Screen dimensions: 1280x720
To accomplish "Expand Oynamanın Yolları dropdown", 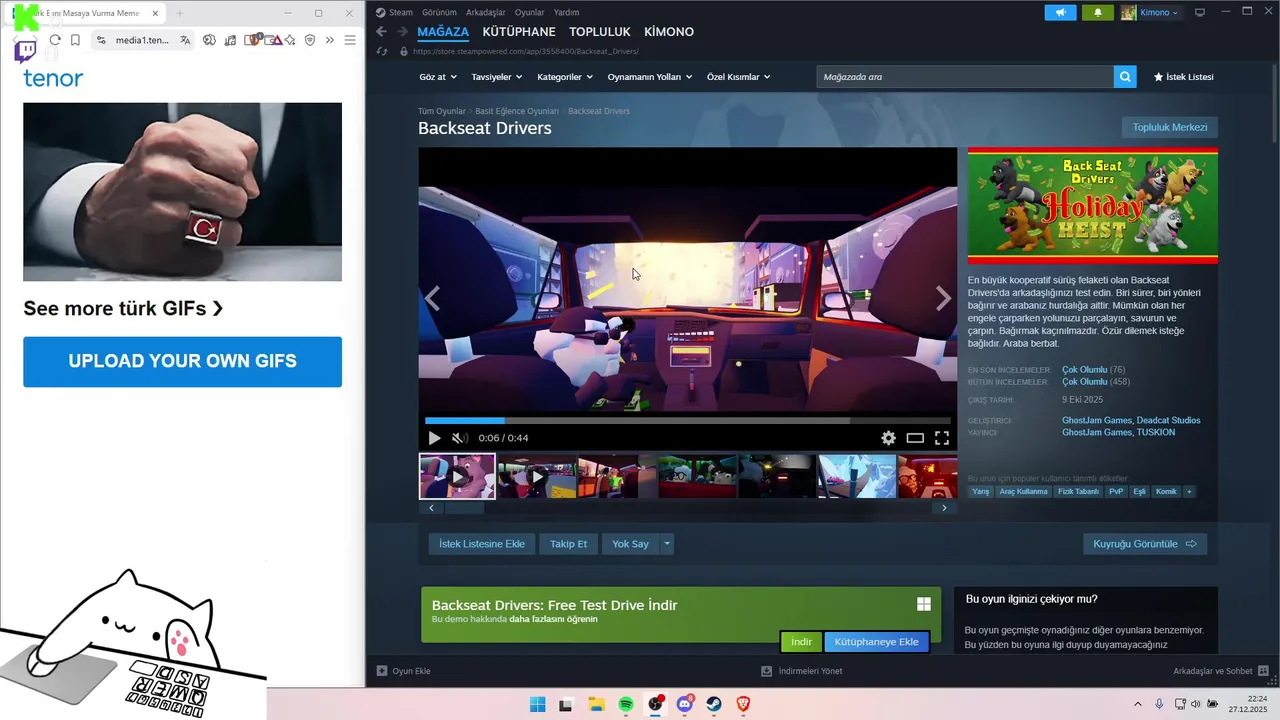I will pos(650,77).
